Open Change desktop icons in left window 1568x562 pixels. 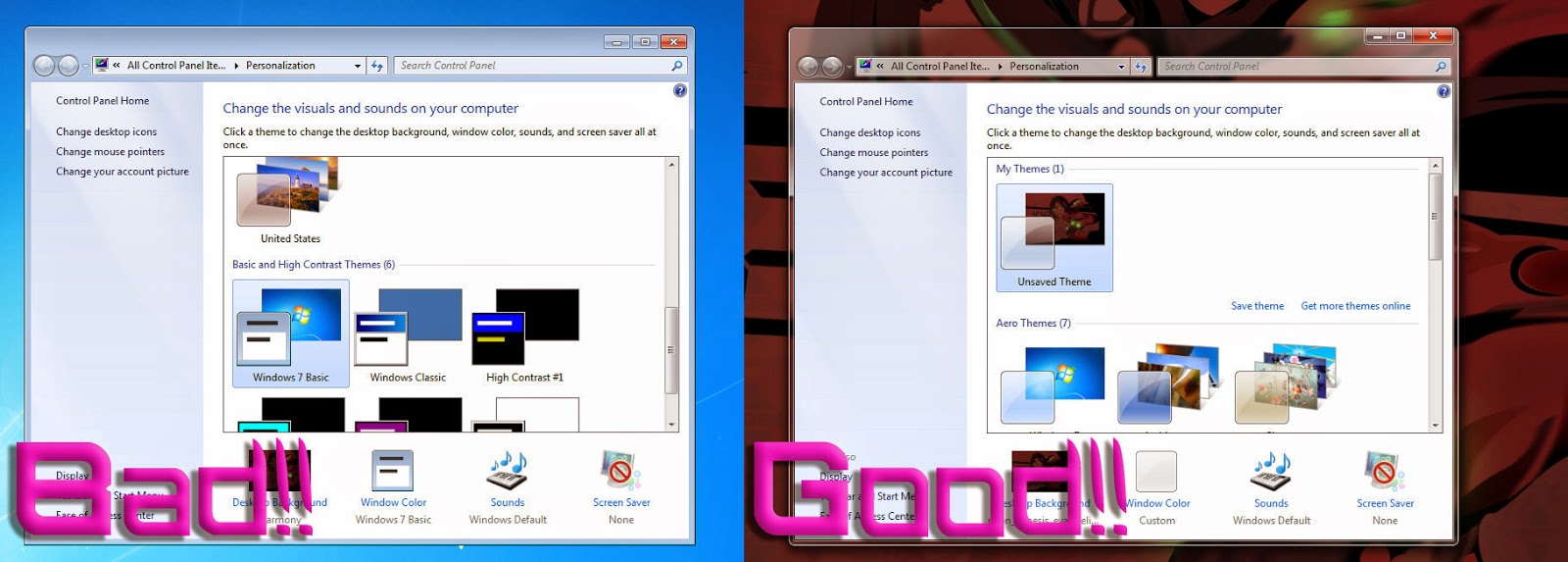pos(106,131)
